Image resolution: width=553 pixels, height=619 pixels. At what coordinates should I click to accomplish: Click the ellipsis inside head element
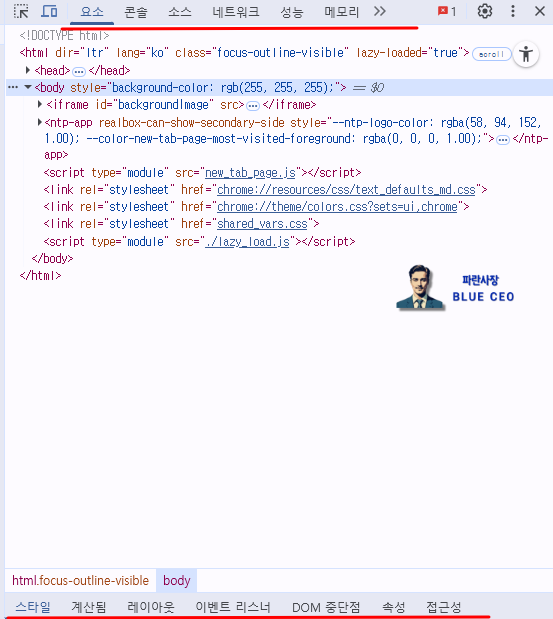[79, 71]
